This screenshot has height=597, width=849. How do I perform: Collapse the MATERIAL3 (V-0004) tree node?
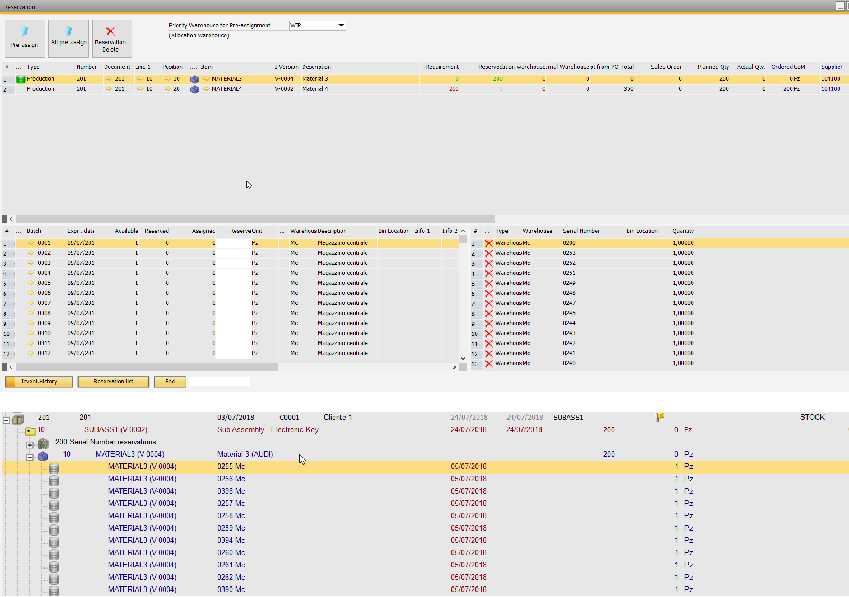tap(30, 457)
